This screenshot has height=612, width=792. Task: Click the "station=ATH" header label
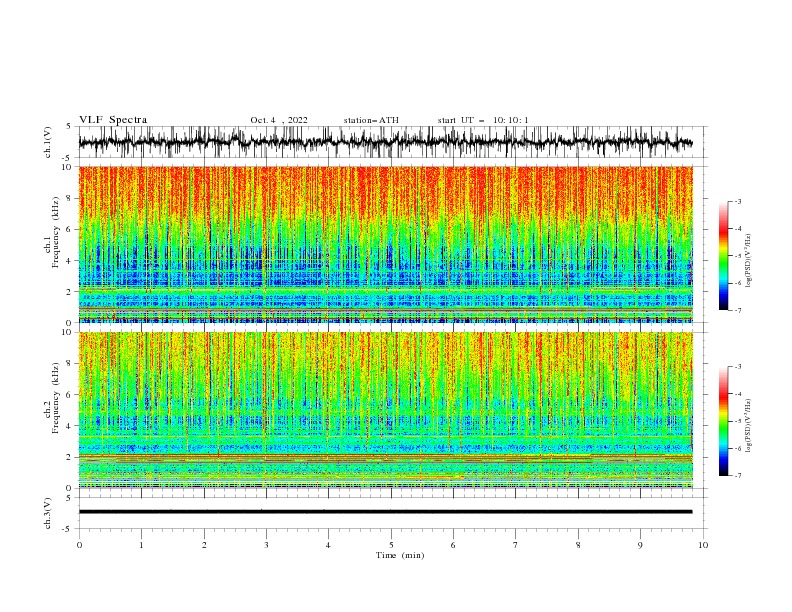(371, 120)
